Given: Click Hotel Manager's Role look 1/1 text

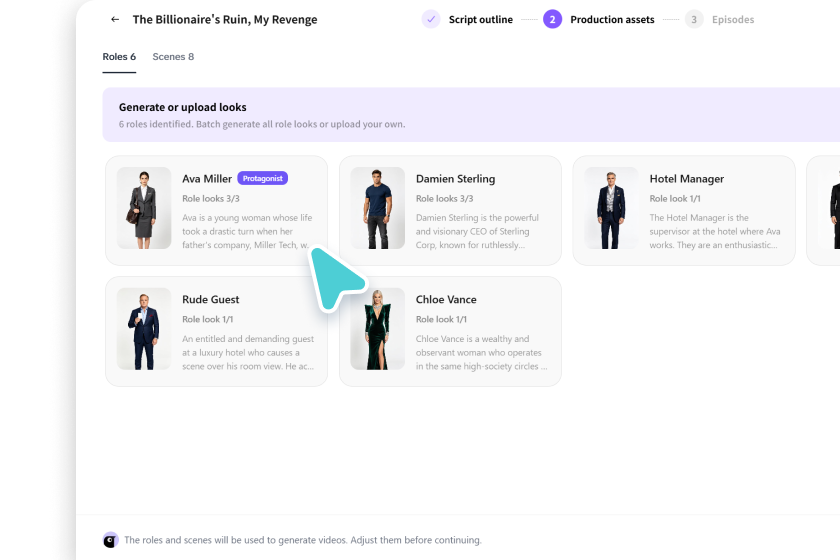Looking at the screenshot, I should (675, 198).
